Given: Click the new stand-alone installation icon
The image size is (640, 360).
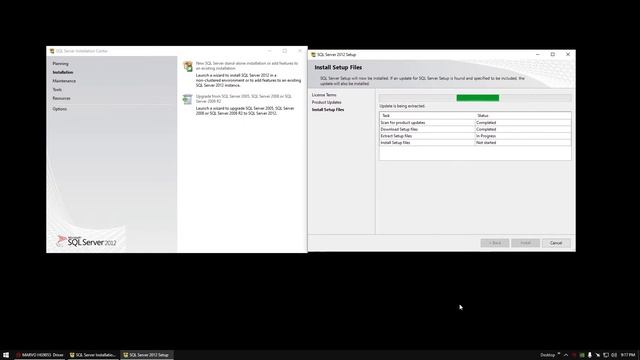Looking at the screenshot, I should tap(188, 66).
